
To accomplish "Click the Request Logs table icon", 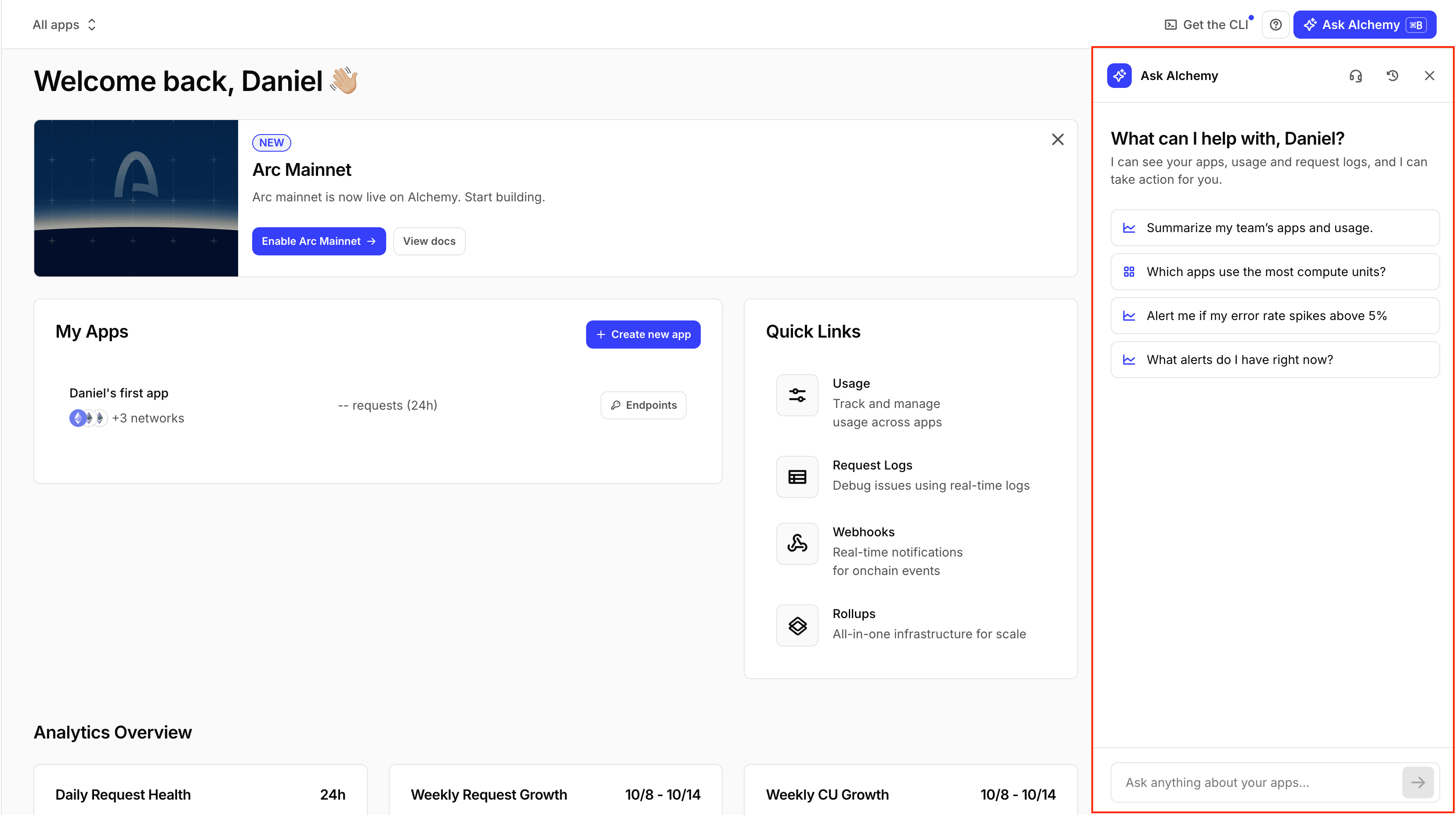I will tap(797, 477).
